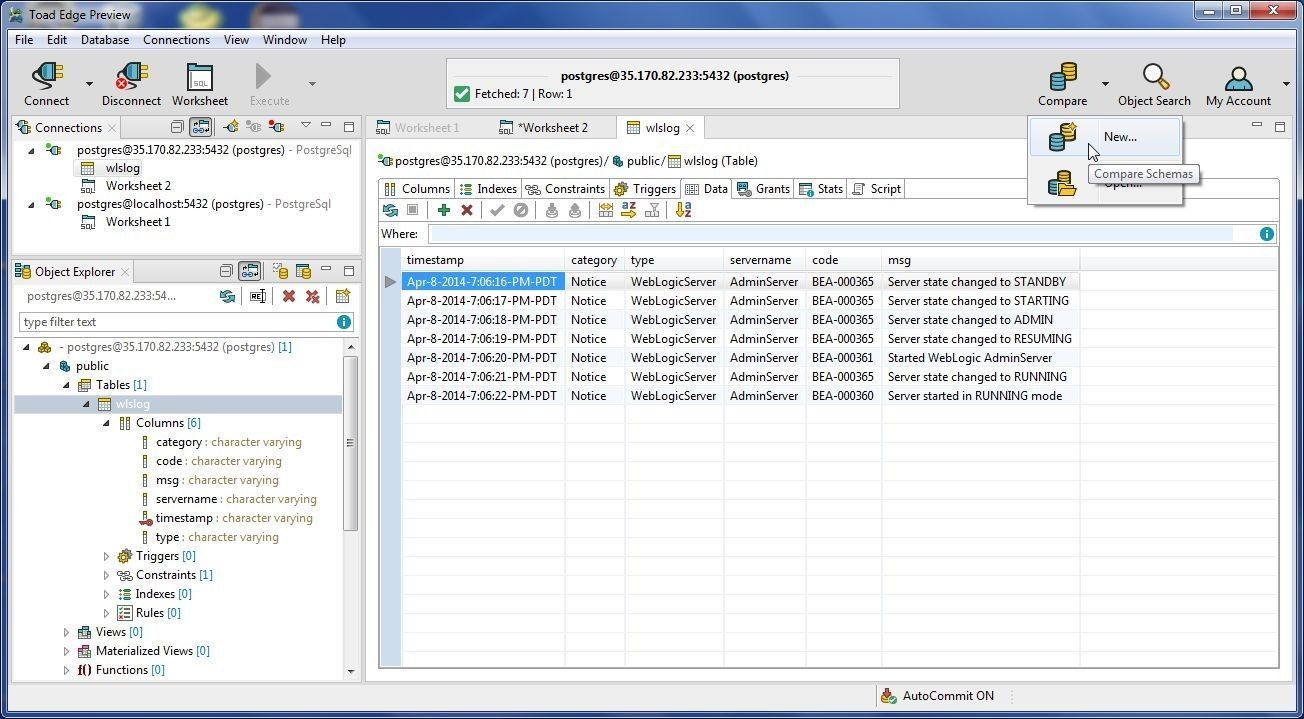Collapse the Columns [6] node
Viewport: 1304px width, 719px height.
tap(106, 423)
